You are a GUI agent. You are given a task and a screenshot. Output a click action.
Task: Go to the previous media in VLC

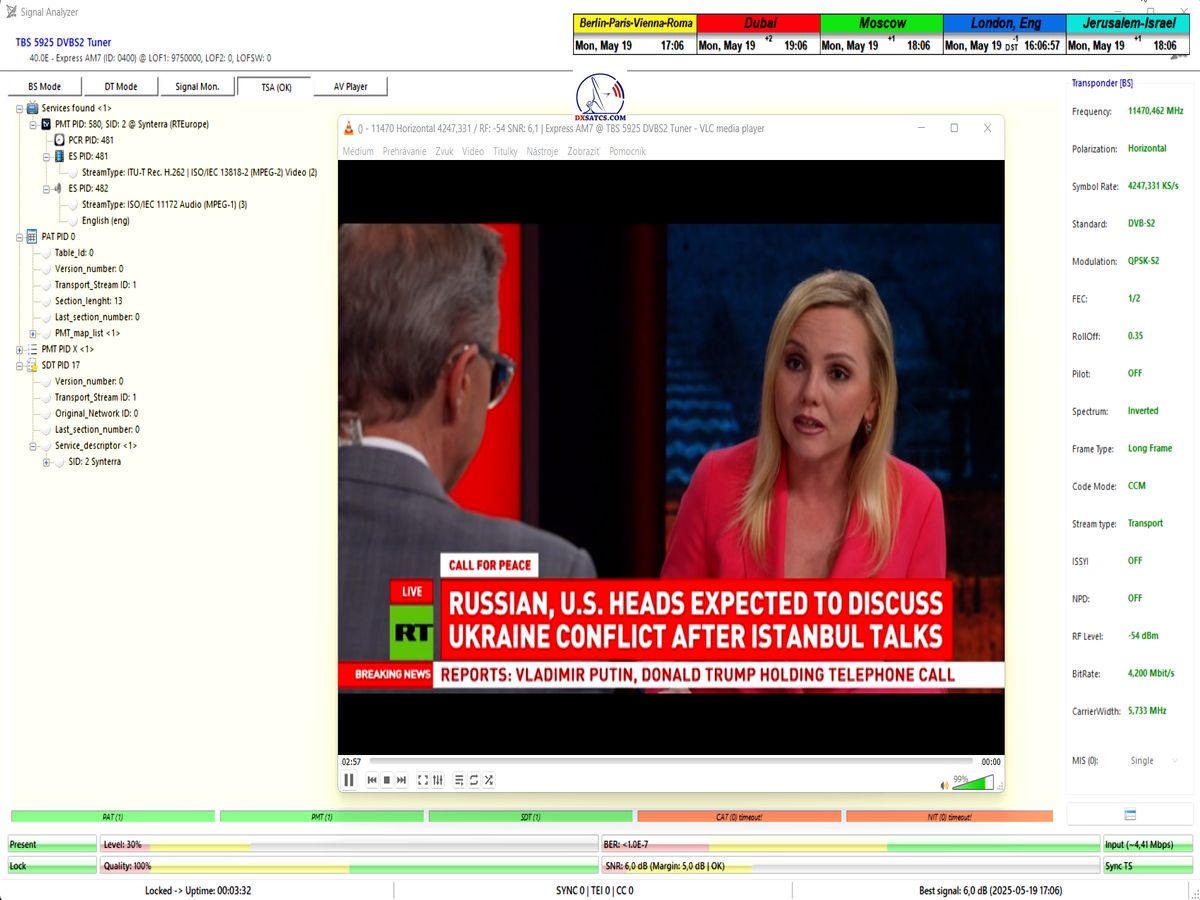coord(372,780)
